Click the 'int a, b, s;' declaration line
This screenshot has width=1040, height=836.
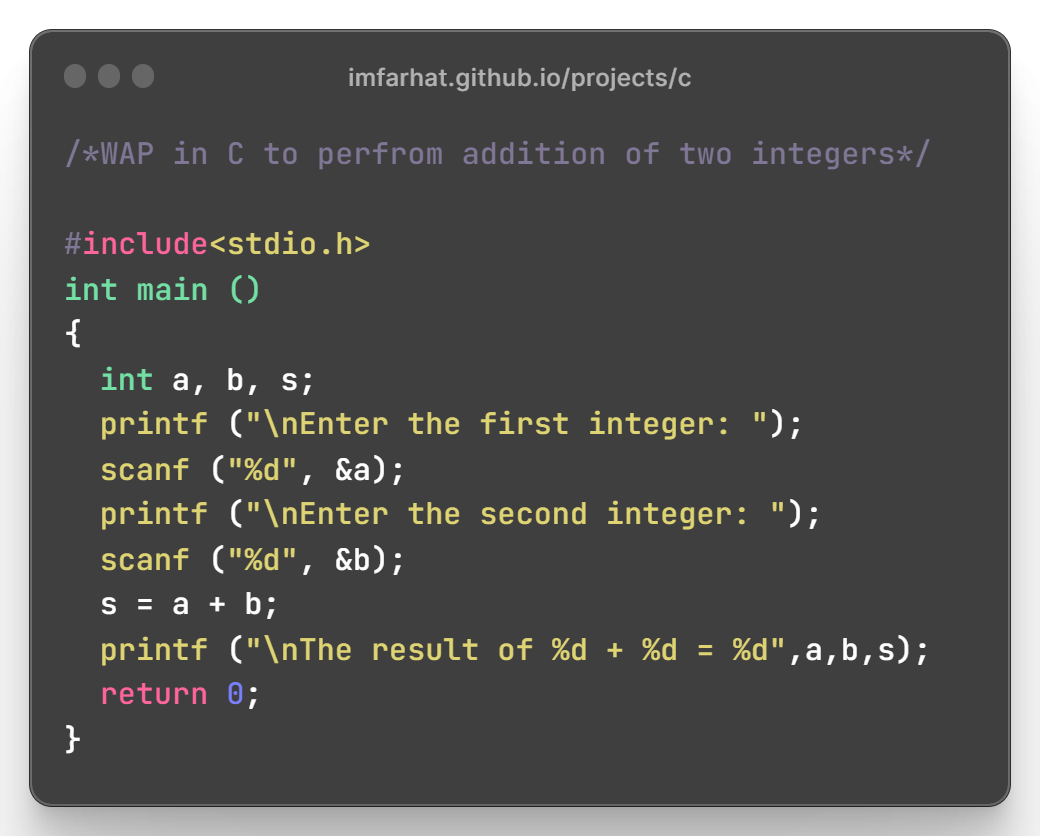click(207, 381)
